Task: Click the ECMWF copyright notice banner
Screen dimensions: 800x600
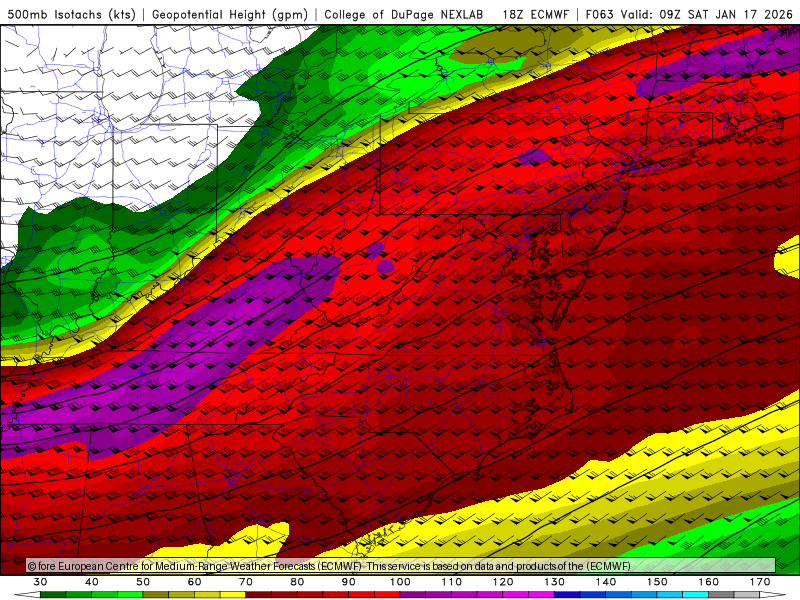Action: point(401,566)
